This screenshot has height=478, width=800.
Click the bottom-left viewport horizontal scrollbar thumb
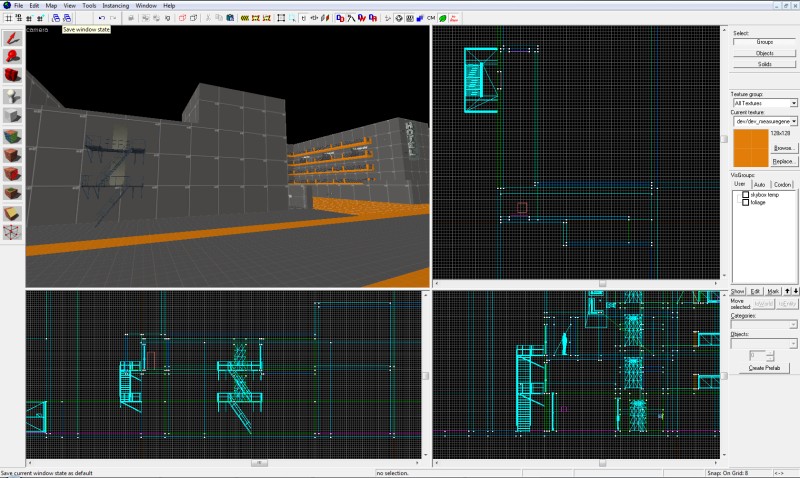point(259,463)
